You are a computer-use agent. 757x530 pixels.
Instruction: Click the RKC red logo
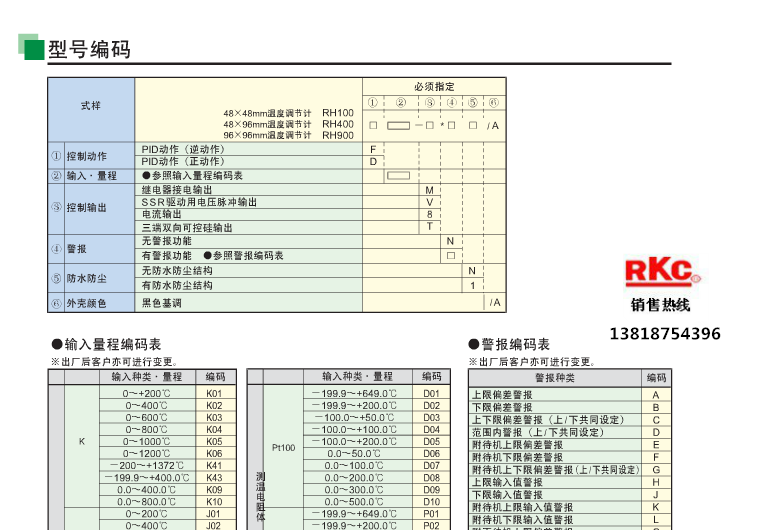click(x=662, y=271)
